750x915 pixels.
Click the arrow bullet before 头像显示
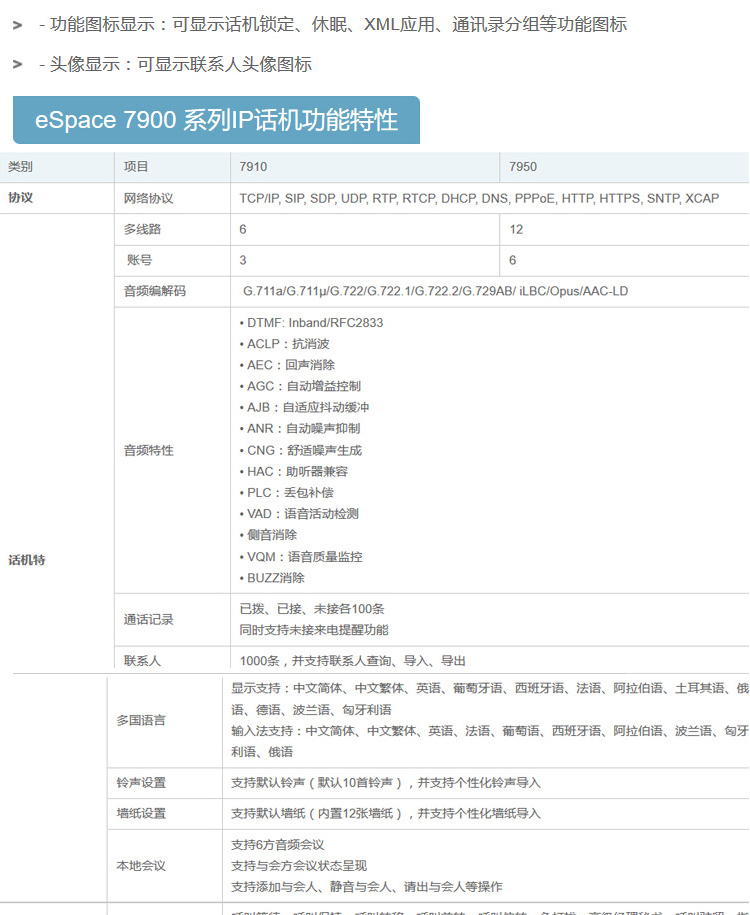click(17, 65)
